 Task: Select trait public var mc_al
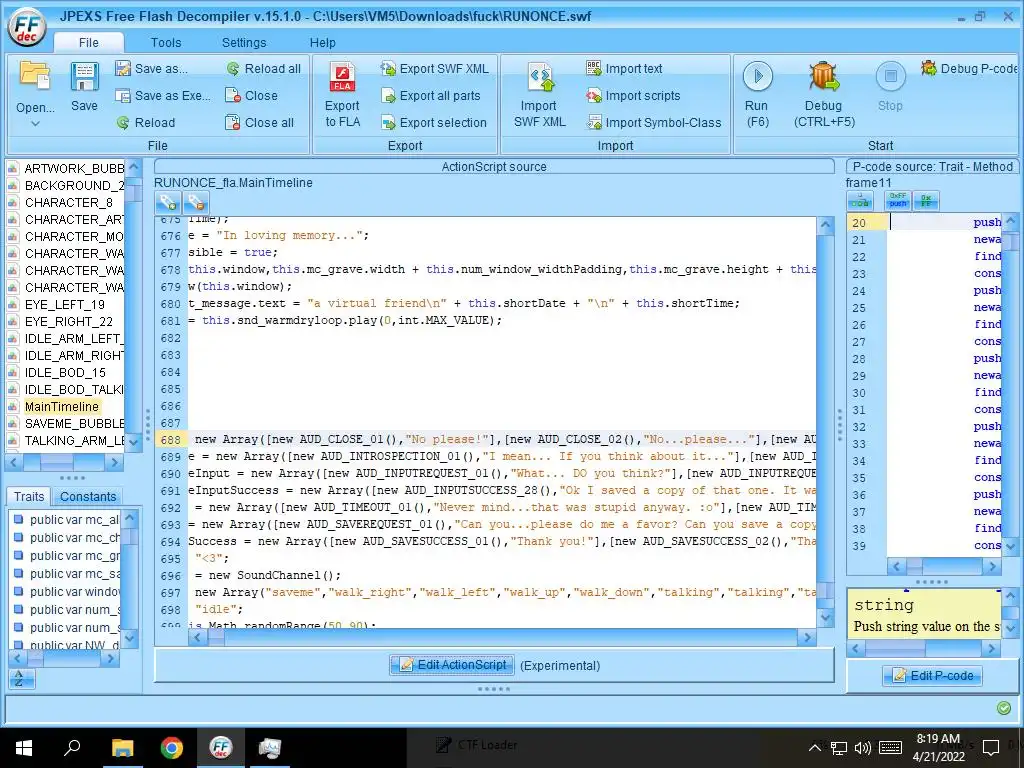tap(74, 519)
